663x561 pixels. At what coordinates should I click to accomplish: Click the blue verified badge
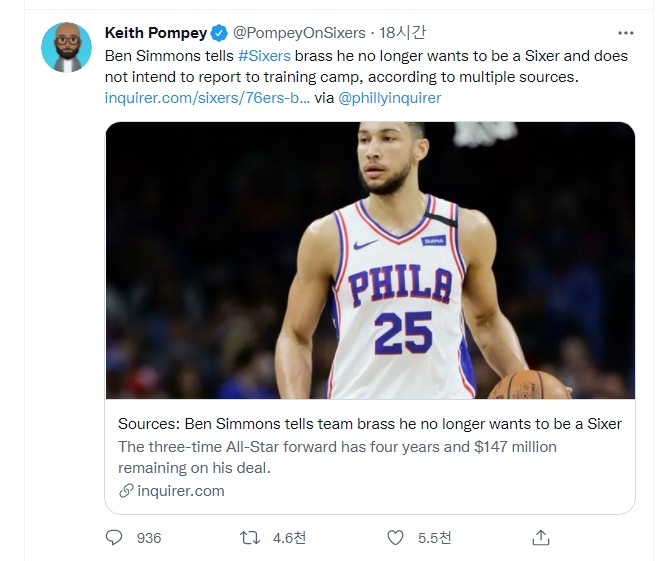pyautogui.click(x=219, y=33)
